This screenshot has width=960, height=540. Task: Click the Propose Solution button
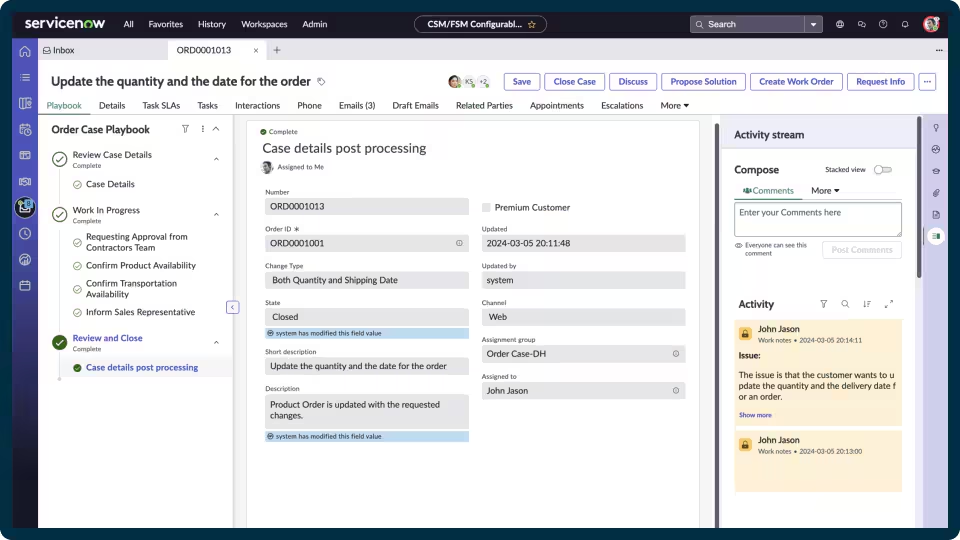[x=703, y=81]
